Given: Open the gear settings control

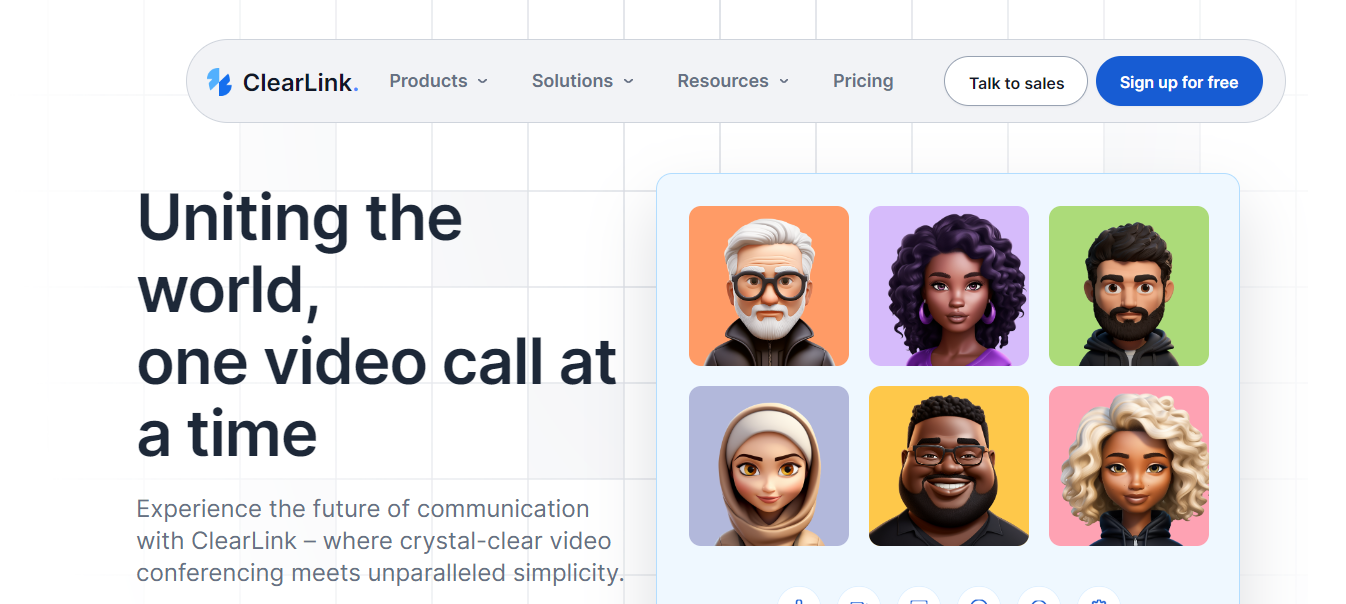Looking at the screenshot, I should point(1099,596).
